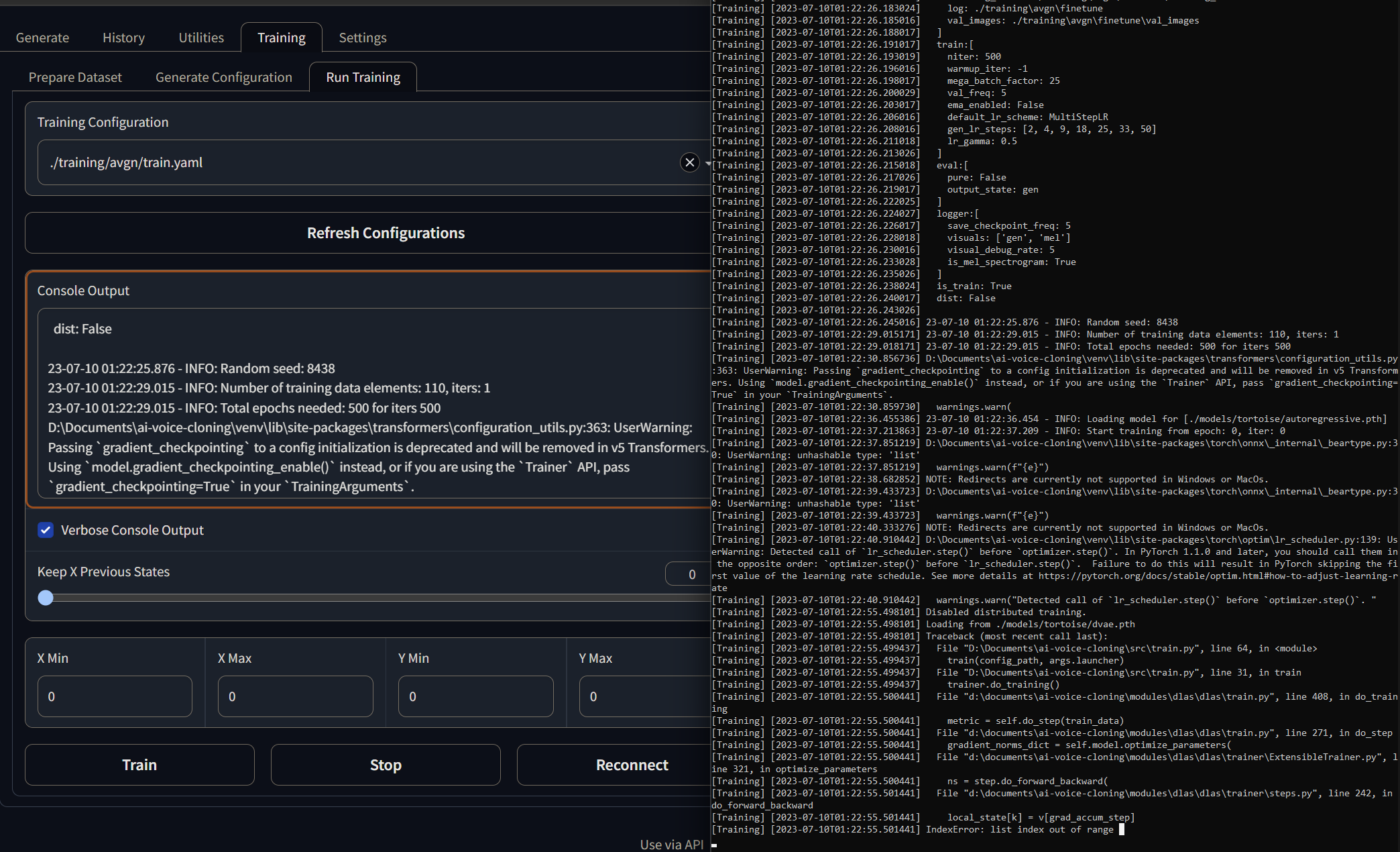Switch to the Generate tab
Image resolution: width=1400 pixels, height=852 pixels.
coord(42,38)
